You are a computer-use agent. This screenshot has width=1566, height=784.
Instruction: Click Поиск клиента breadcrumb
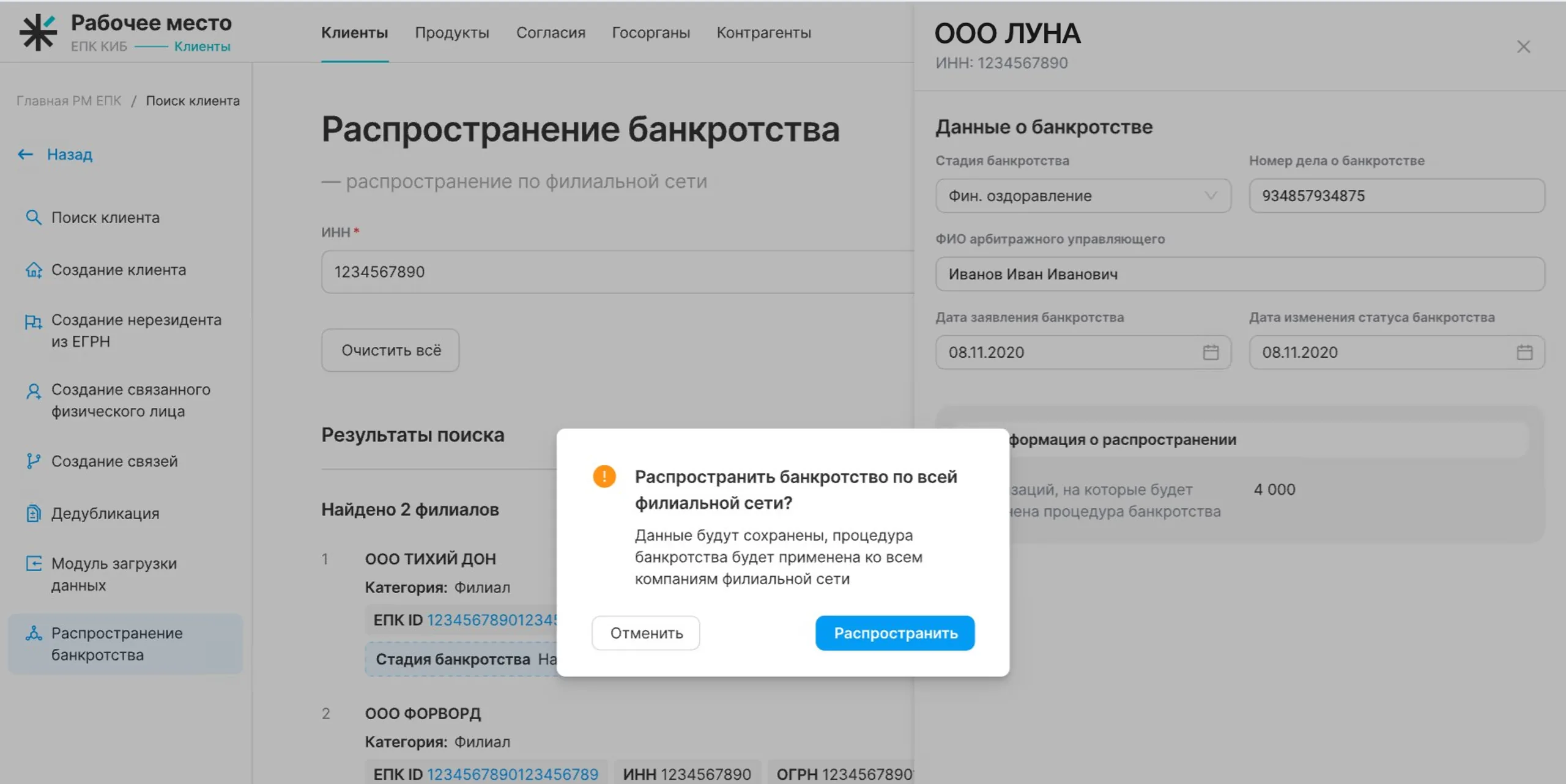point(193,101)
